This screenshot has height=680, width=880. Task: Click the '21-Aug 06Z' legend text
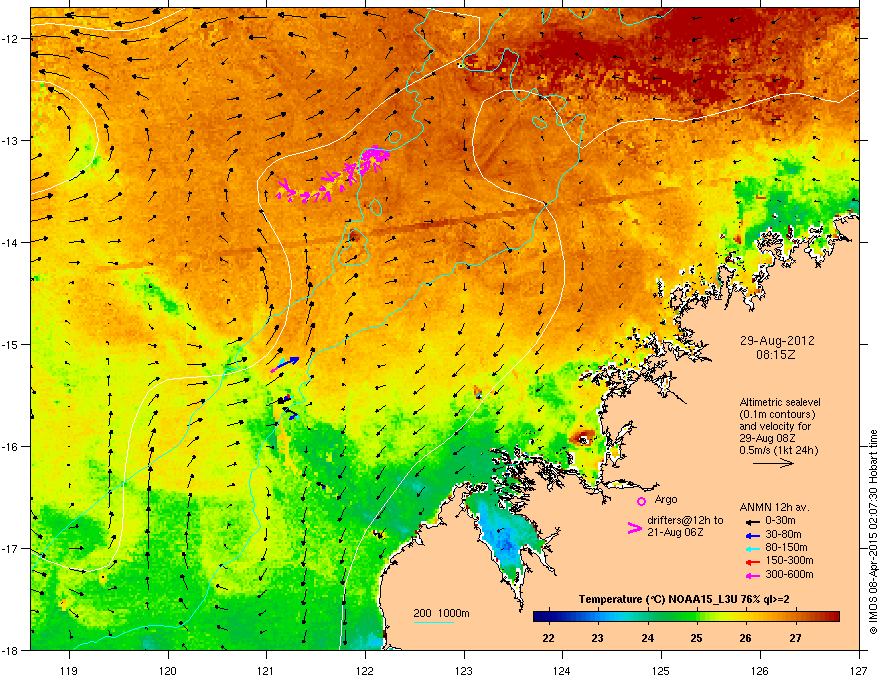click(675, 532)
